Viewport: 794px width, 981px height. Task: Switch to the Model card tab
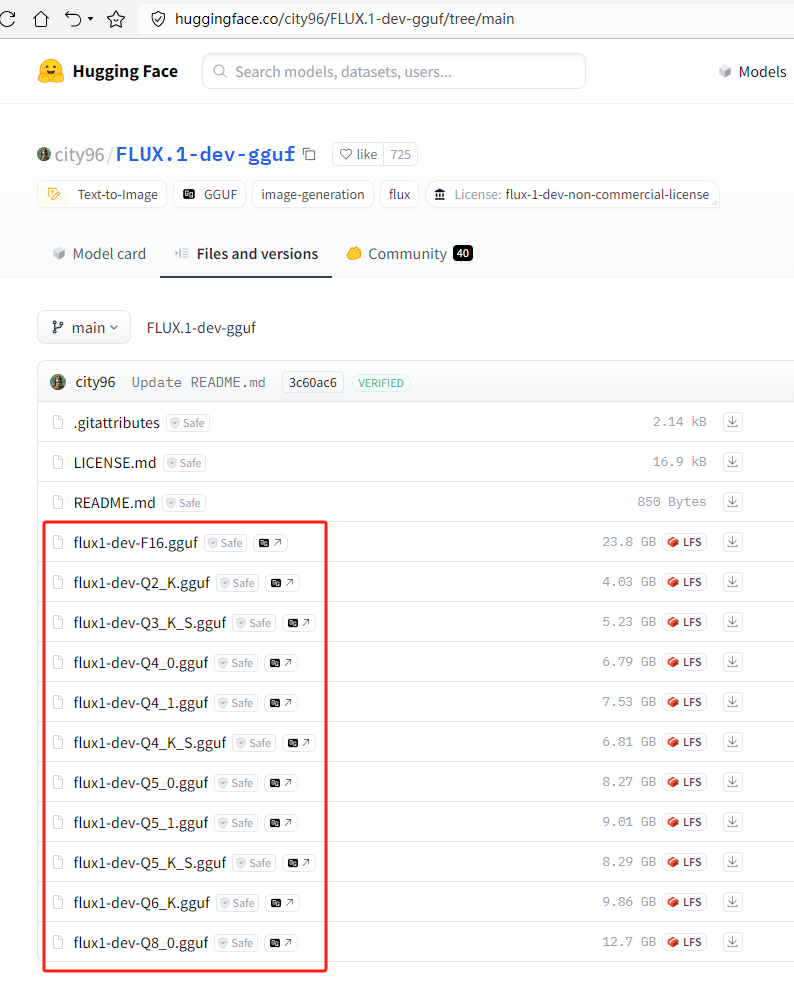(99, 253)
